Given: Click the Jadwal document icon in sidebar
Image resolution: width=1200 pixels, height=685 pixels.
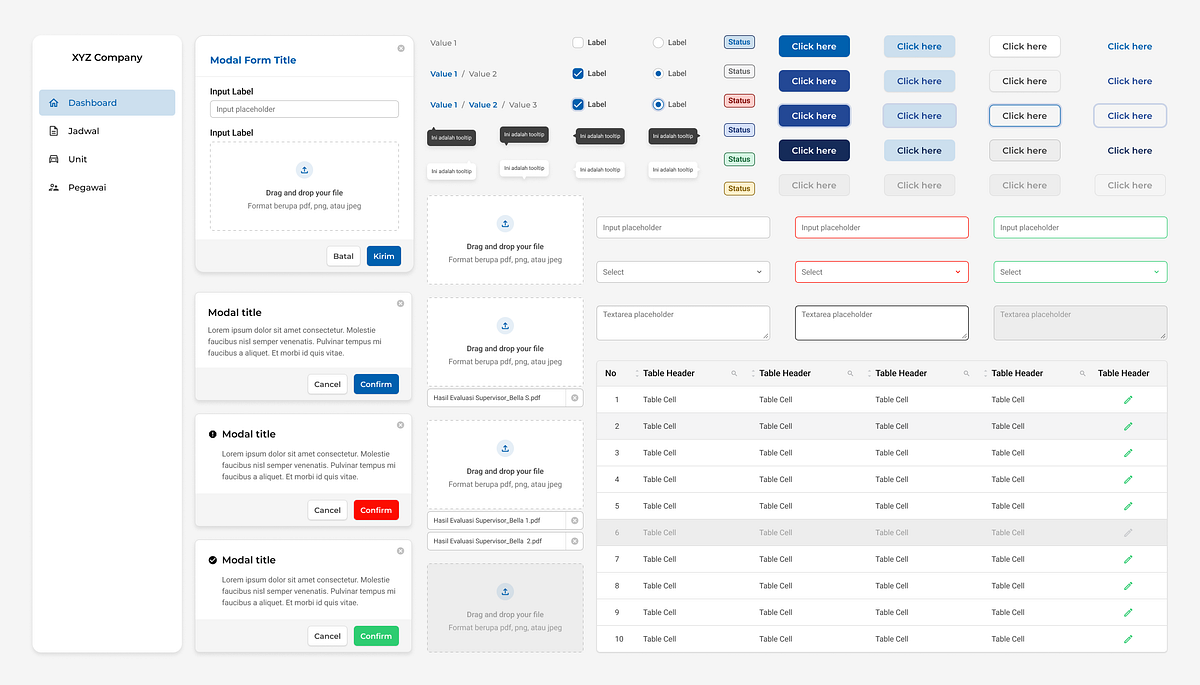Looking at the screenshot, I should point(53,130).
